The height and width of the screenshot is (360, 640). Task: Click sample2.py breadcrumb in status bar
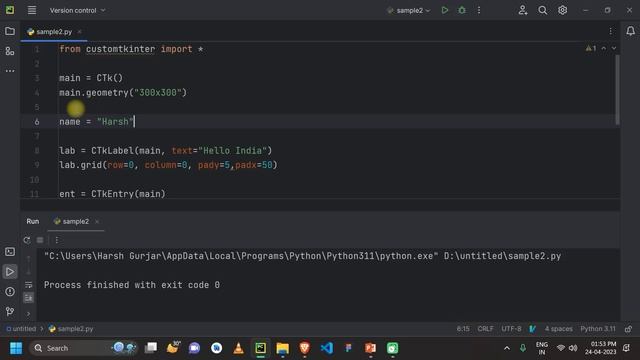(x=71, y=329)
